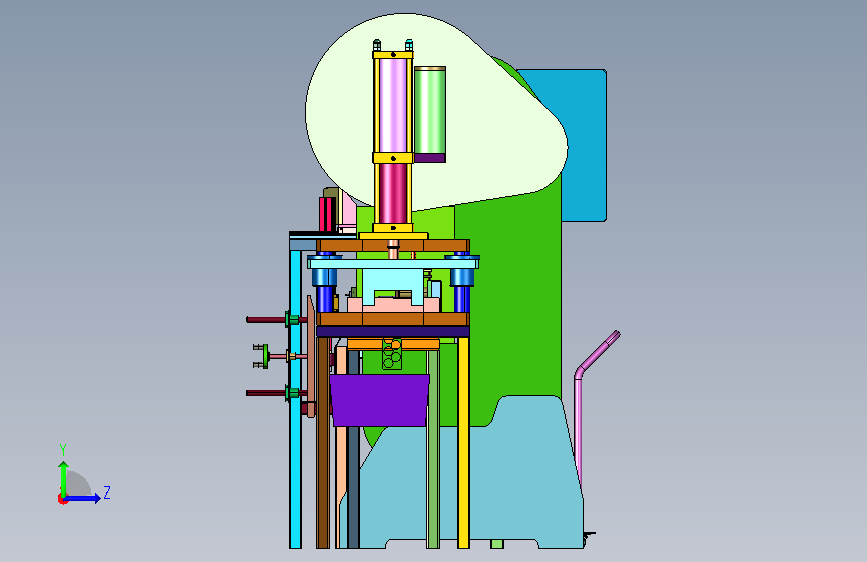Select the purple trapezoid collection bin
This screenshot has height=562, width=867.
click(379, 400)
